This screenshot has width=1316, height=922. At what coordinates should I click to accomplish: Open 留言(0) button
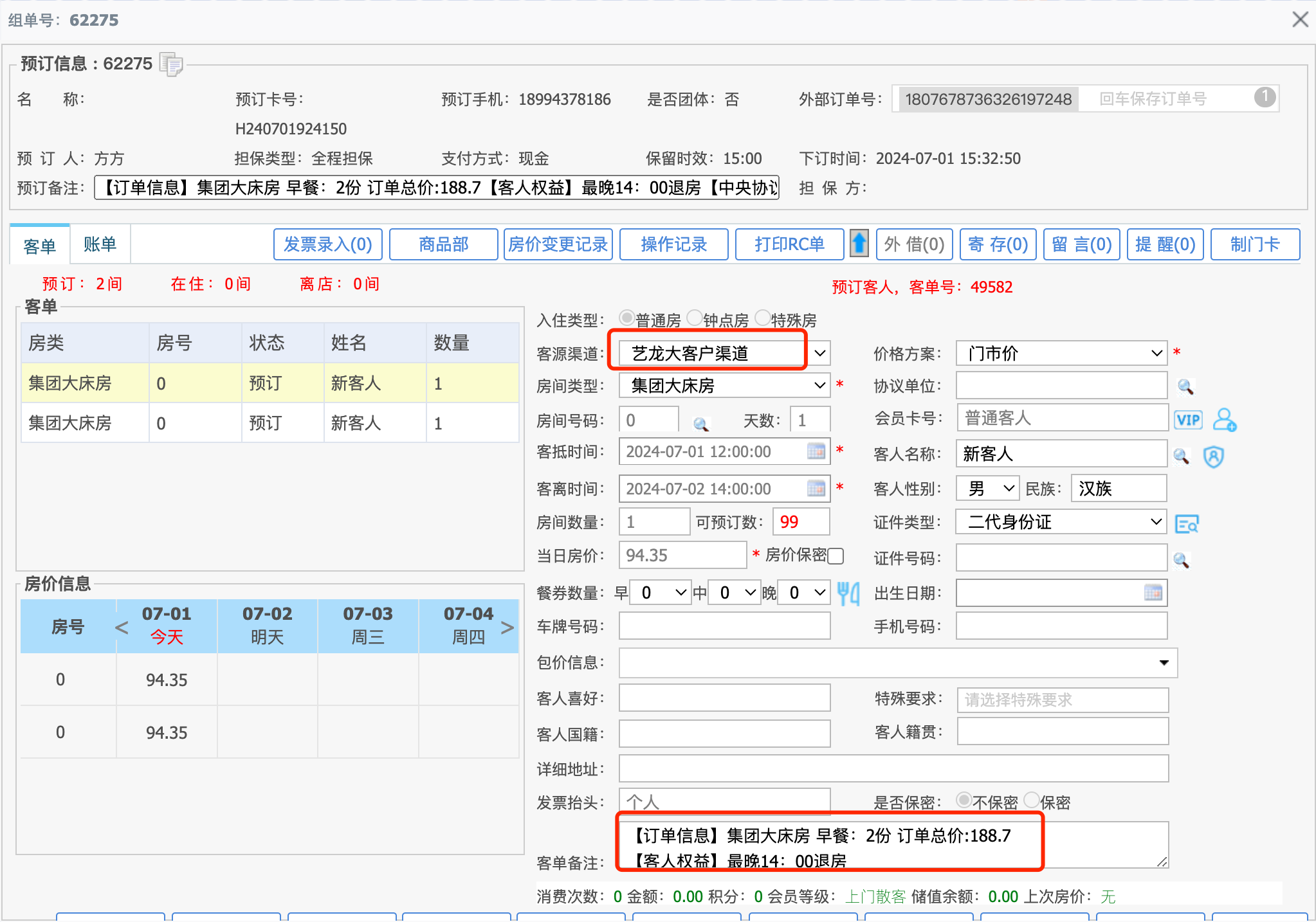(1082, 244)
